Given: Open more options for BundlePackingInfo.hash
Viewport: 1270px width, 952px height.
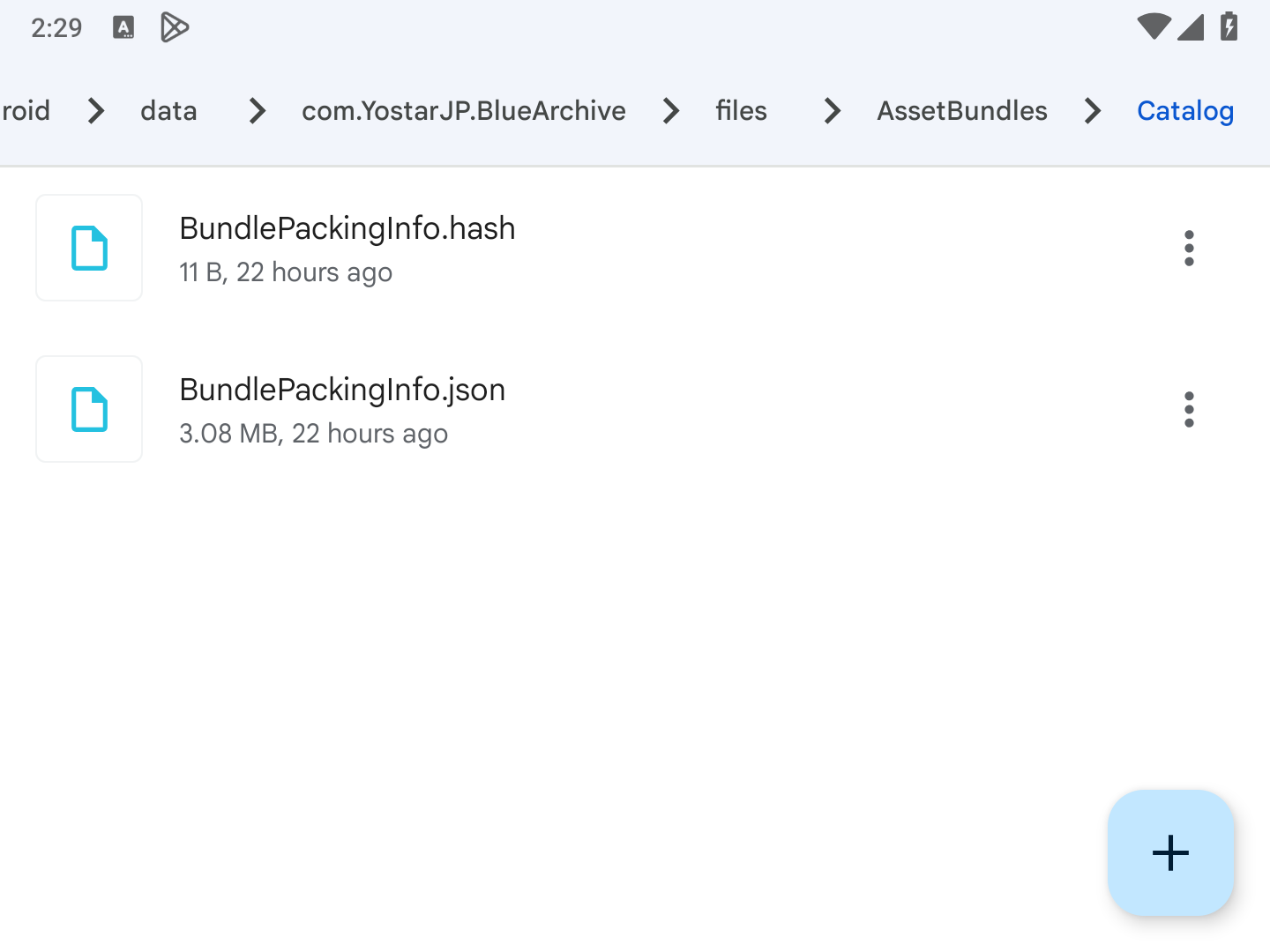Looking at the screenshot, I should pyautogui.click(x=1189, y=248).
